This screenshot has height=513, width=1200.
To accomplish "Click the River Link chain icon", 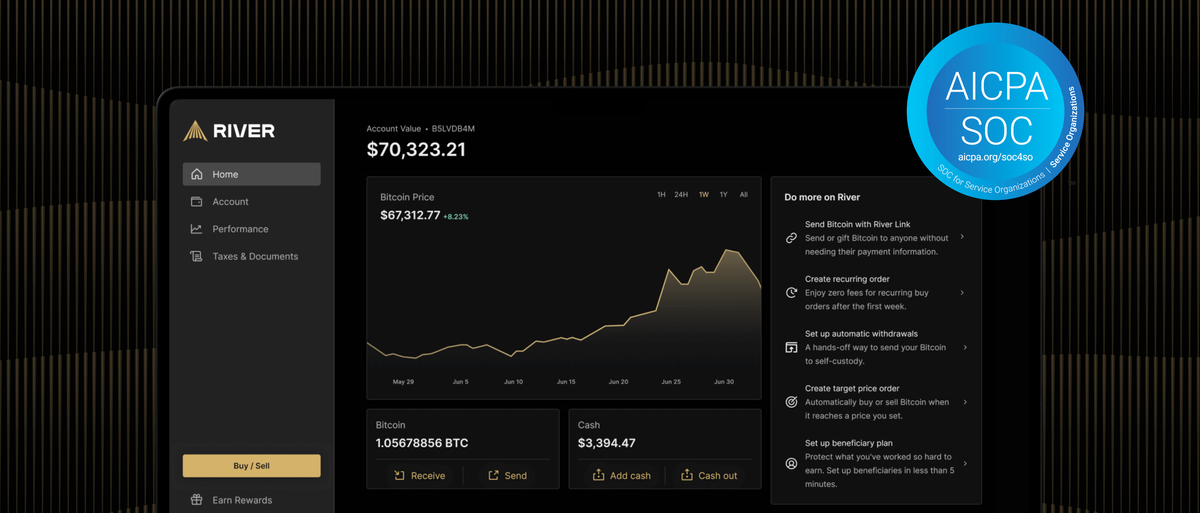I will point(791,238).
